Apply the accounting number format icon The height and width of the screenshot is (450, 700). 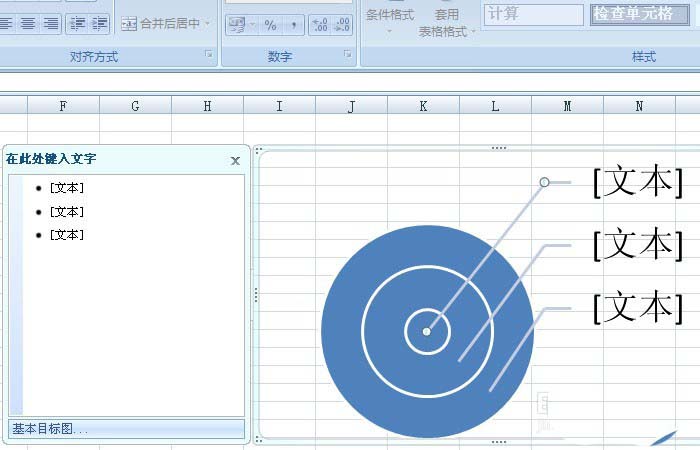[x=237, y=24]
